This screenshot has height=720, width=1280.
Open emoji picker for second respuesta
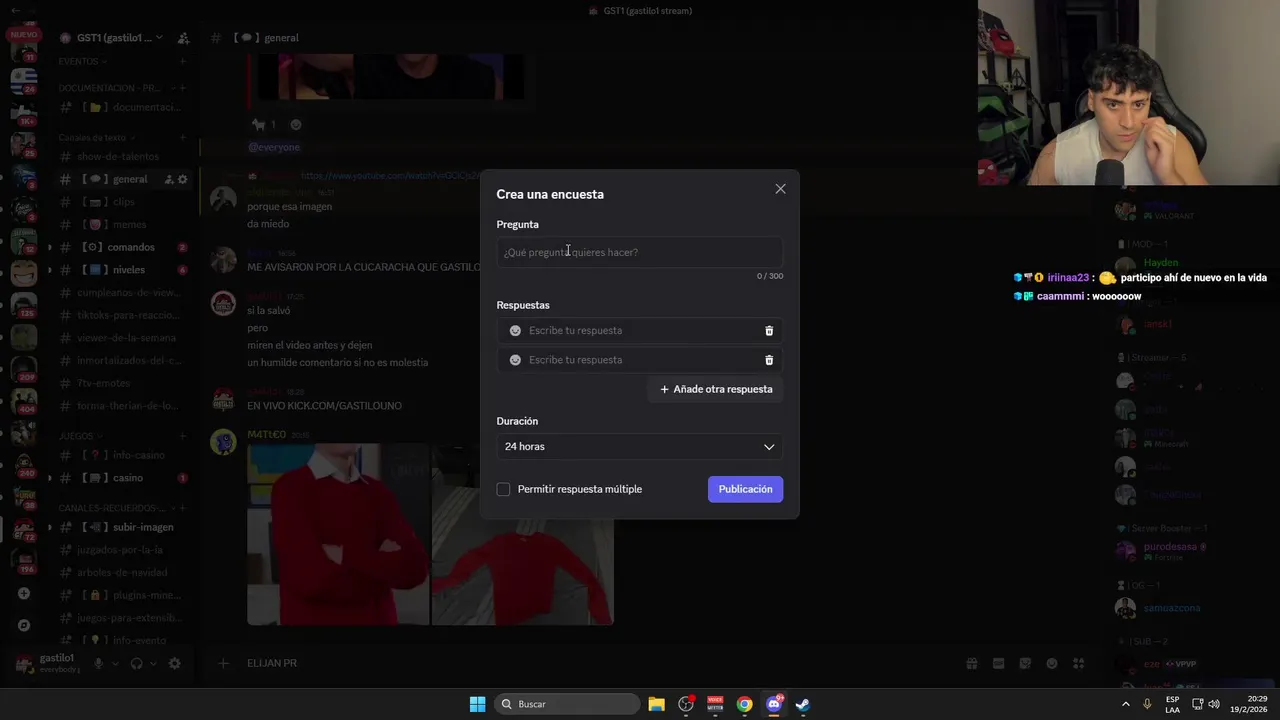pos(515,360)
